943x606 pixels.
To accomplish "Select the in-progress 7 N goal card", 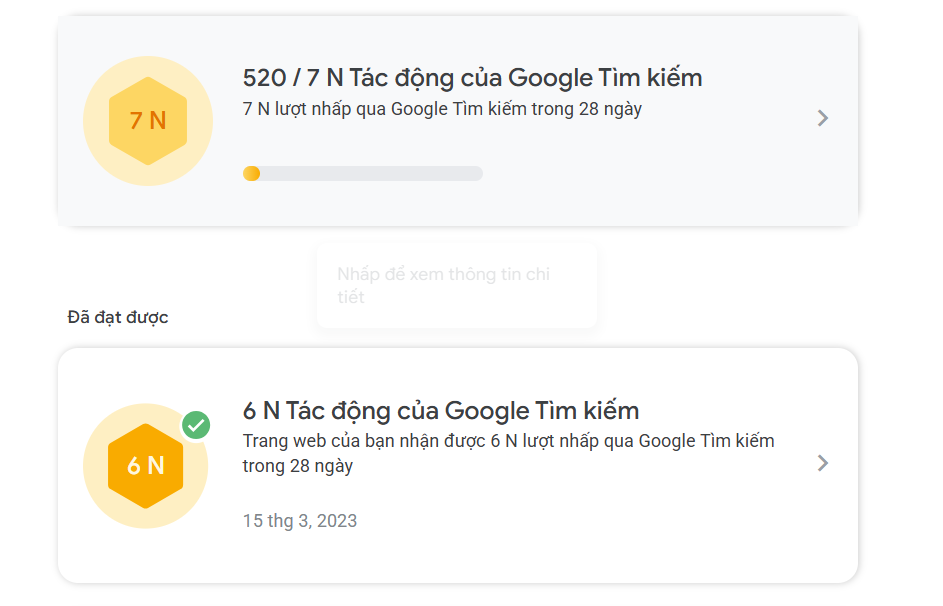I will click(x=458, y=121).
